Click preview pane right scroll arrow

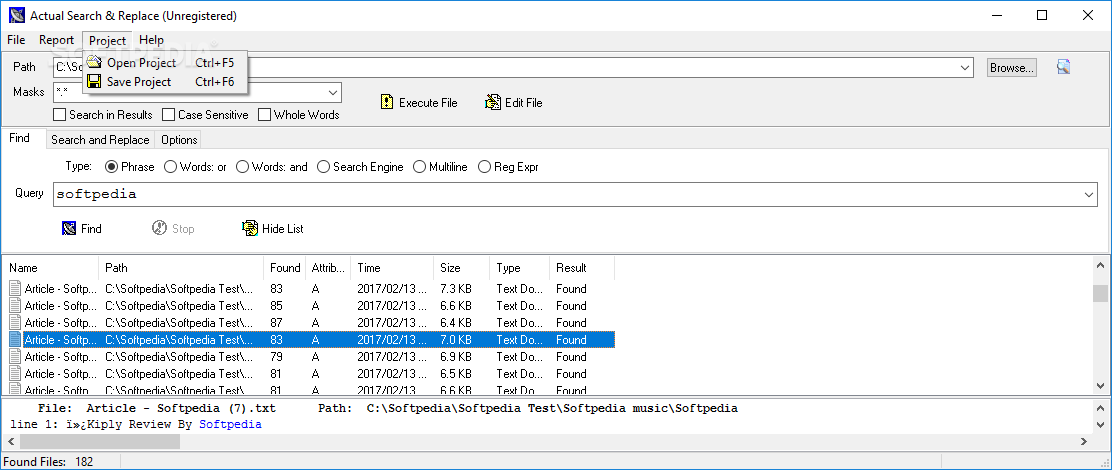coord(1083,441)
